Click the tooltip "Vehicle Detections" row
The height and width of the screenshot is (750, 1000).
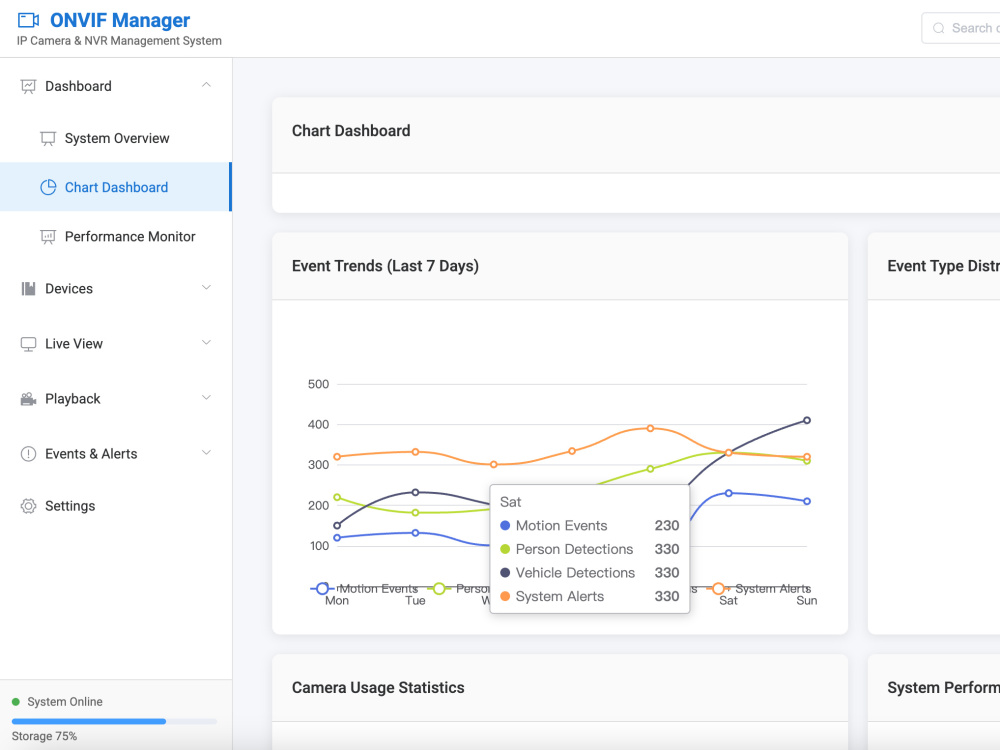click(589, 573)
